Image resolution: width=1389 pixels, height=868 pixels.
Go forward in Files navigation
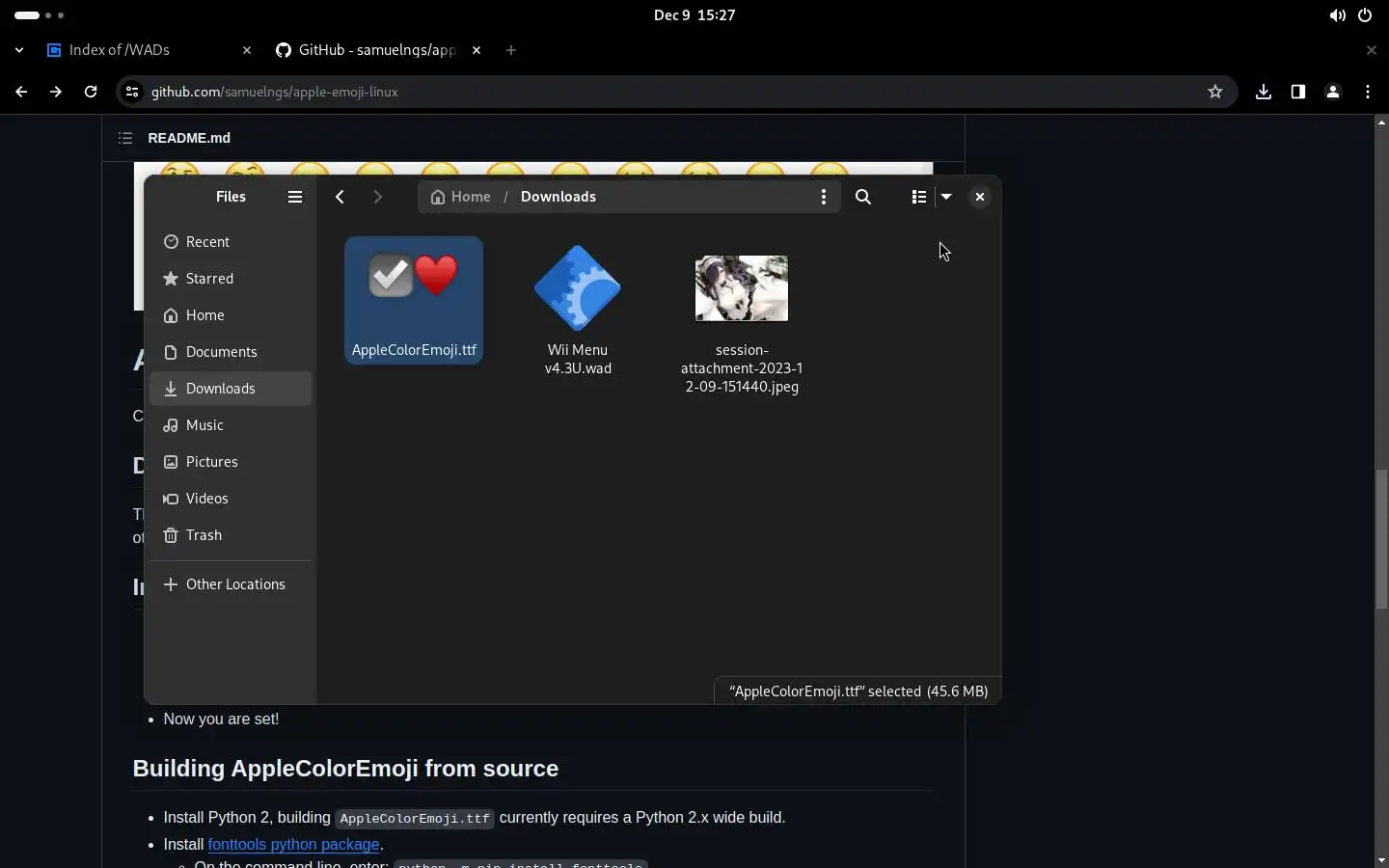[x=377, y=197]
